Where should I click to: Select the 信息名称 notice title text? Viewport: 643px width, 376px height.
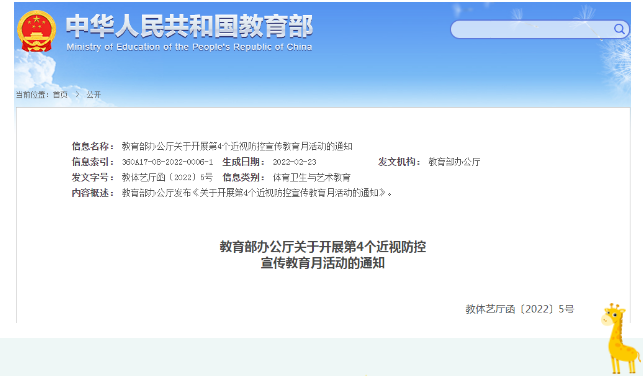(237, 146)
